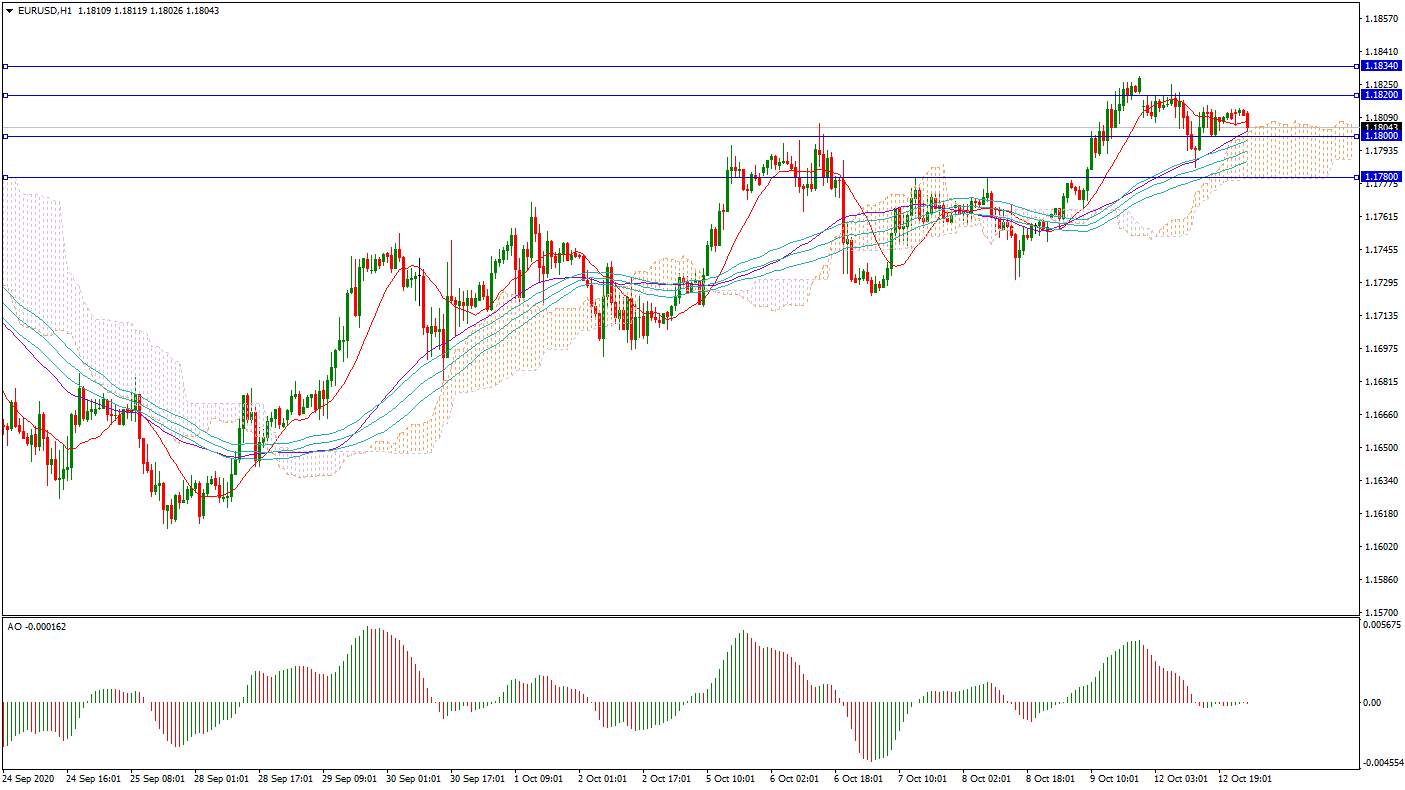Click the 24 Sep 2020 date label

coord(28,778)
